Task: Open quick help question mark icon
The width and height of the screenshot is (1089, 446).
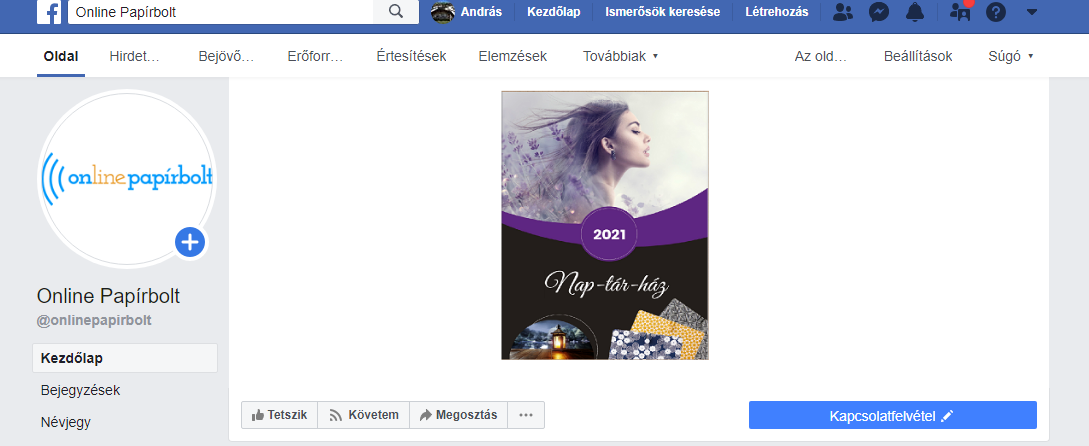Action: click(x=995, y=12)
